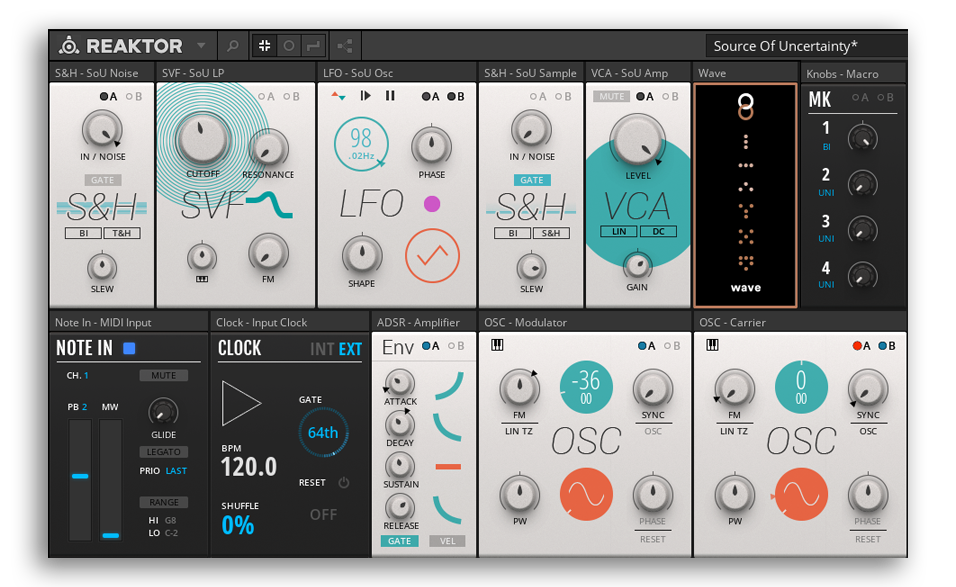
Task: Click the 64th gate length dial
Action: tap(323, 433)
